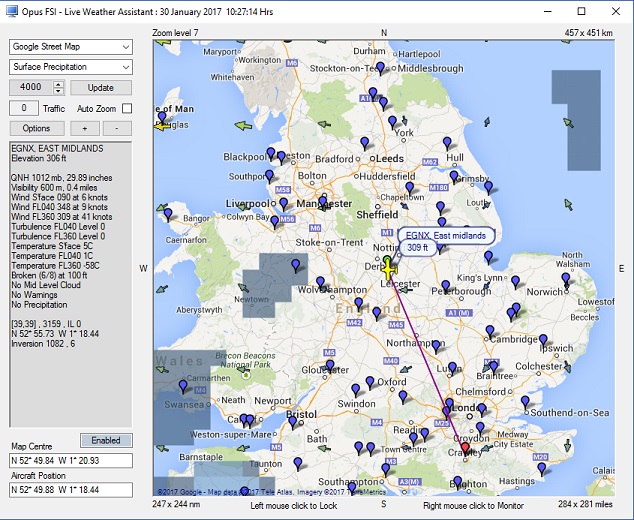This screenshot has height=520, width=634.
Task: Click the EGNX East midlands map label
Action: [x=446, y=236]
